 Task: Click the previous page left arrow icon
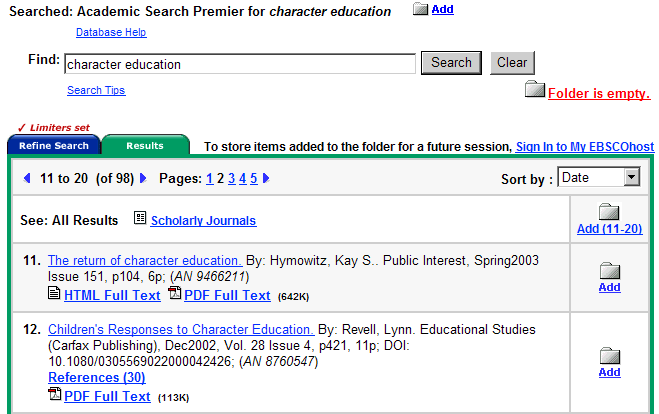[x=27, y=178]
